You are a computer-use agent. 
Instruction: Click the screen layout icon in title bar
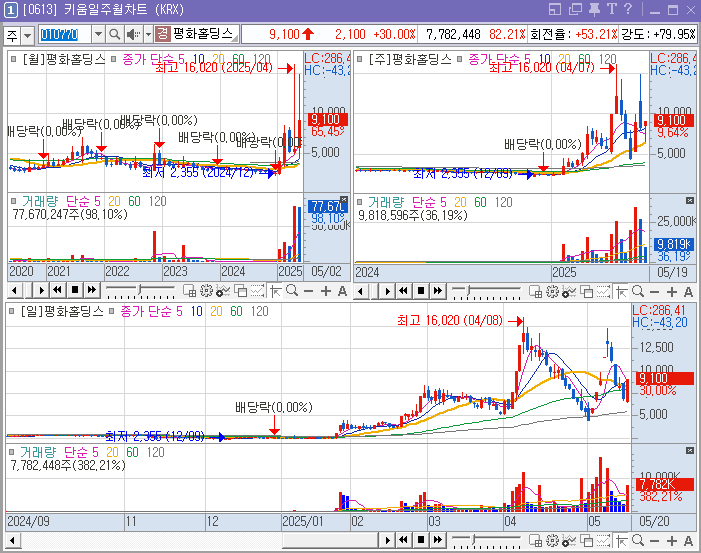pos(555,9)
